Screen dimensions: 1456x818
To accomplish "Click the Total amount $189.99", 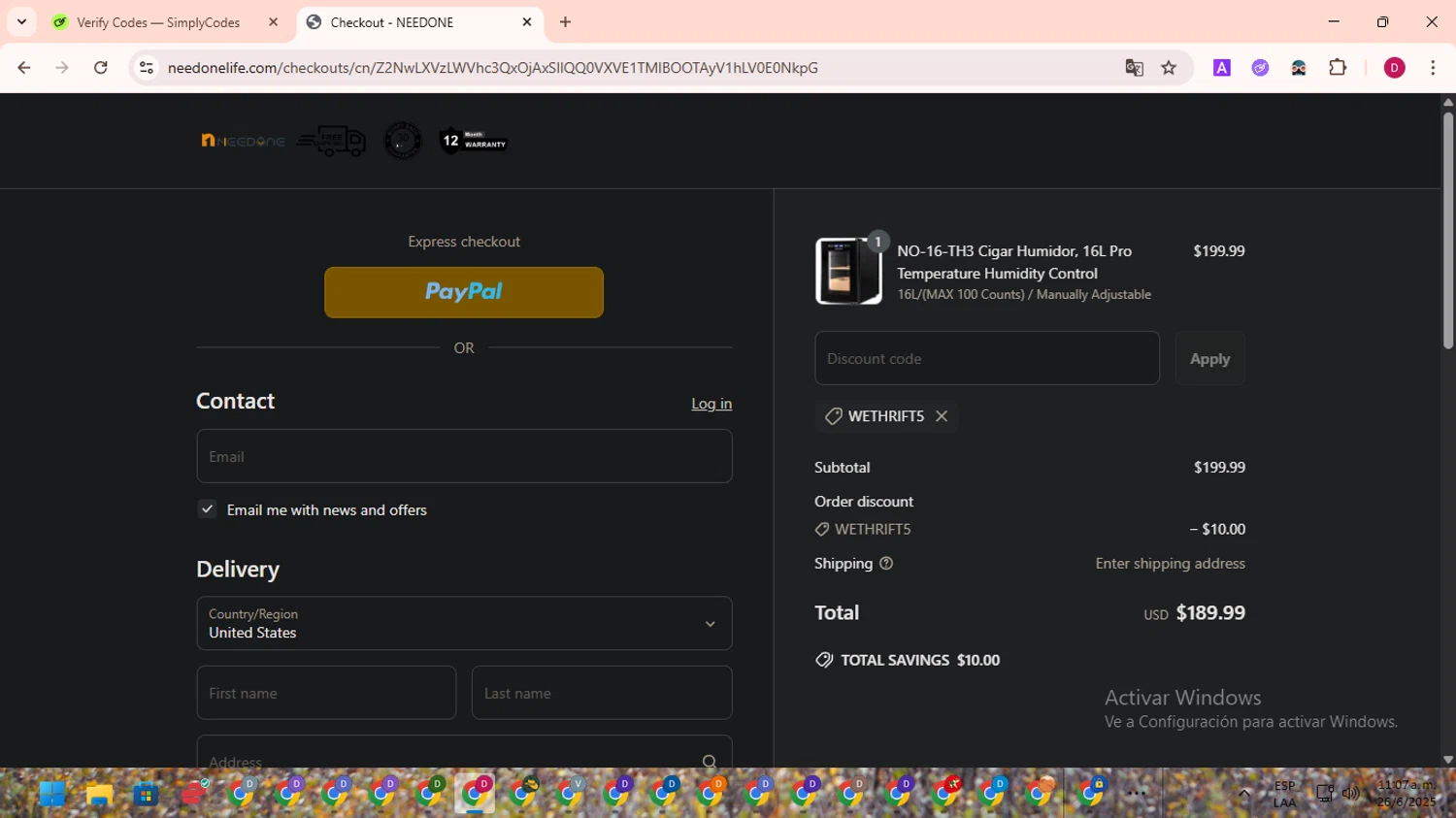I will pos(1210,613).
